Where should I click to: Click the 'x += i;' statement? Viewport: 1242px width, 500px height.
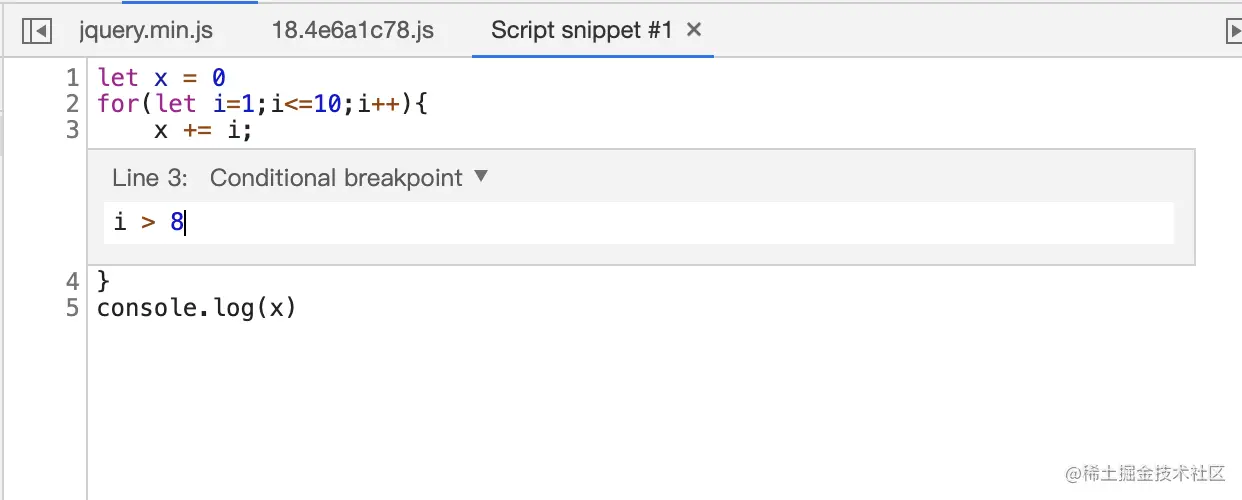[x=203, y=130]
